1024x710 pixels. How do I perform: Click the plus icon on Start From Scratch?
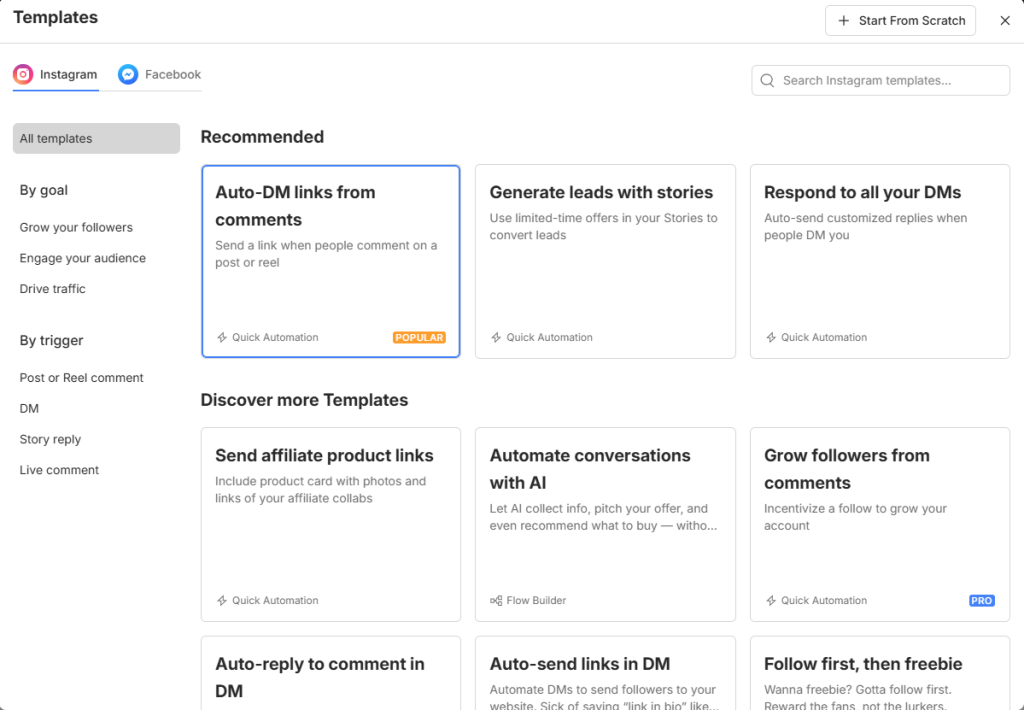pos(844,20)
